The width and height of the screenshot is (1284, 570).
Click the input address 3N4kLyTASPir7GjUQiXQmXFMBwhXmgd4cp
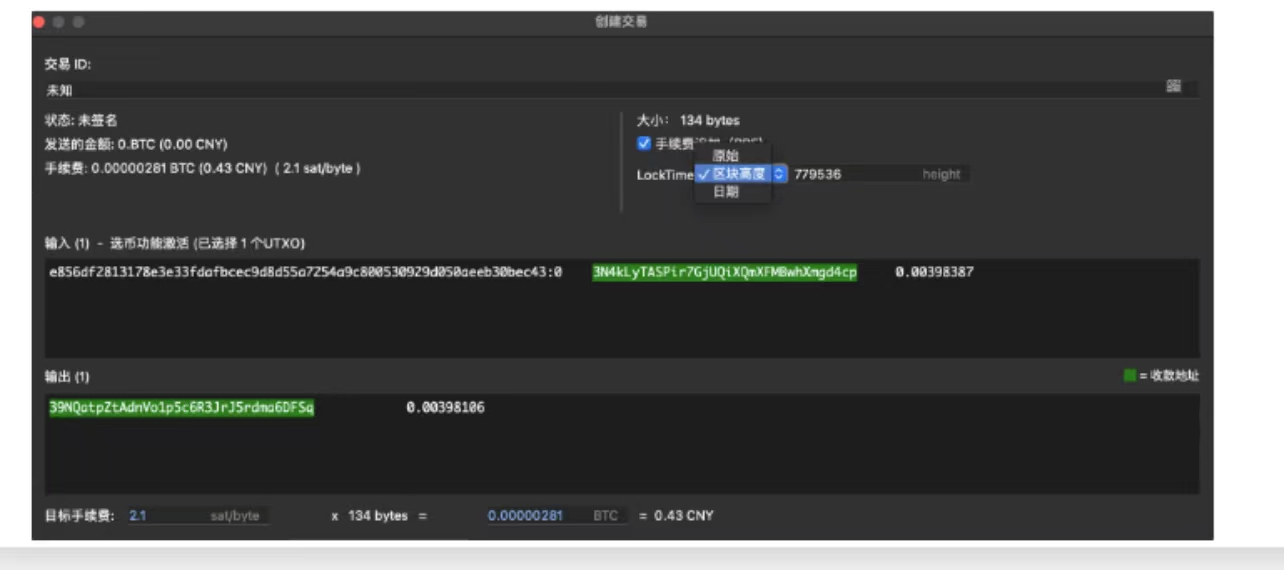point(724,272)
